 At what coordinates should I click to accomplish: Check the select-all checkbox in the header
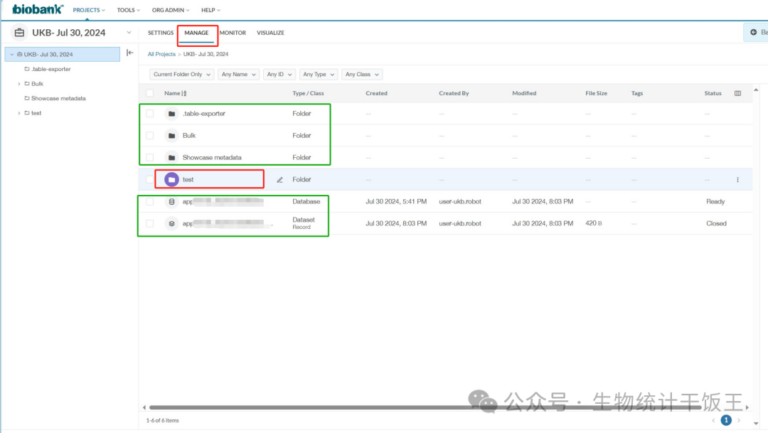click(150, 93)
